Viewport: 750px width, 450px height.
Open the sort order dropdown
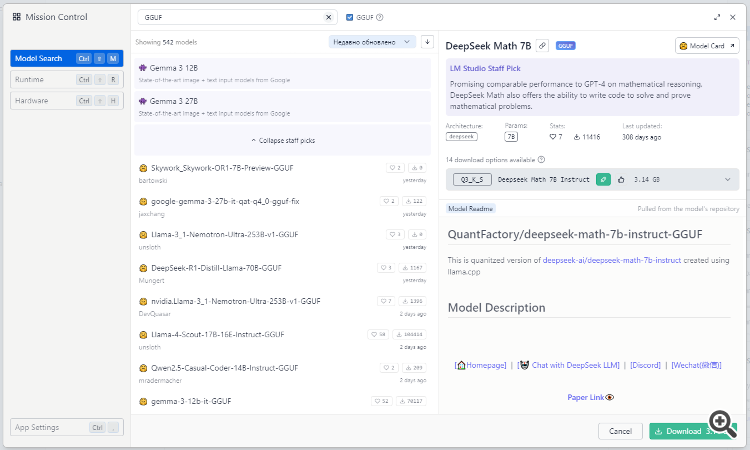[372, 42]
